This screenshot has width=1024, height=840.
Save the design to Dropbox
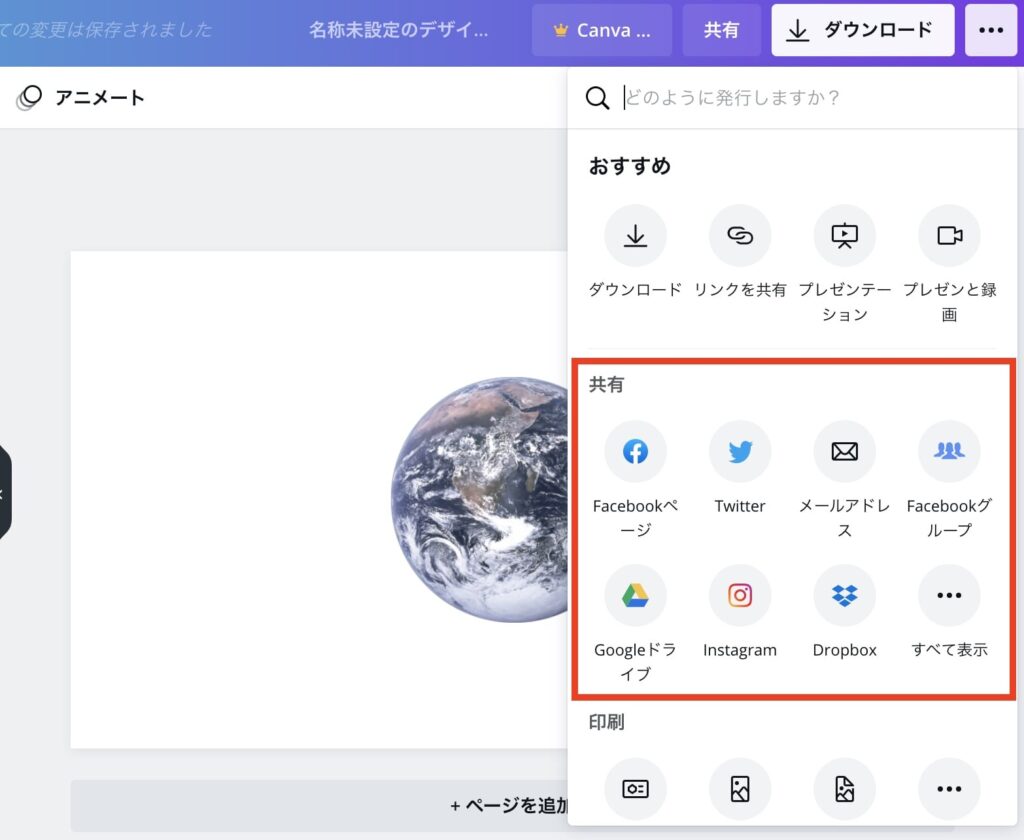(x=844, y=595)
